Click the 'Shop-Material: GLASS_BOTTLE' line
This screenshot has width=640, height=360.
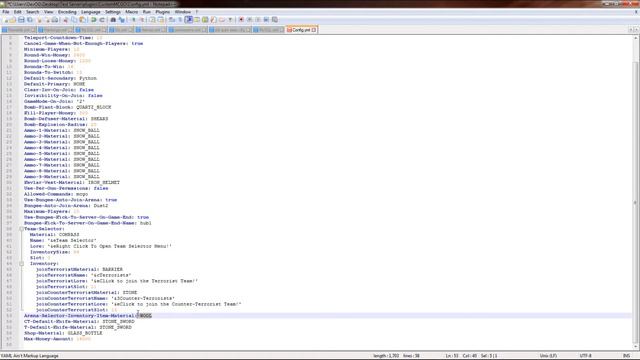click(x=63, y=333)
